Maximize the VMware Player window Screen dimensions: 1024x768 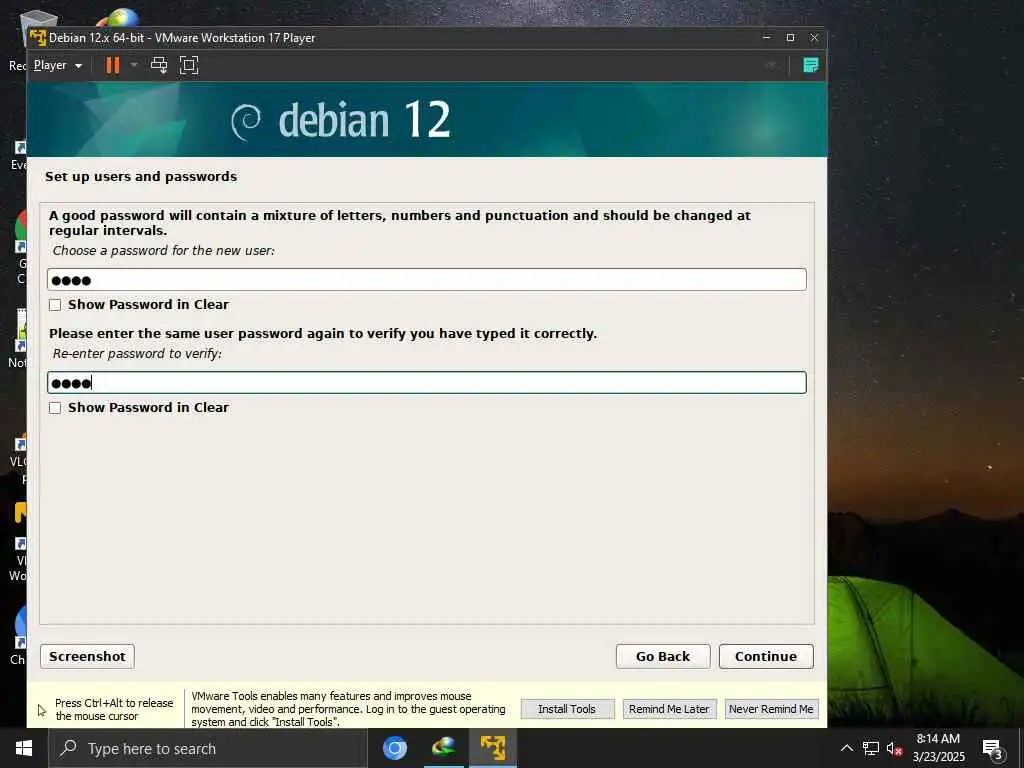click(790, 38)
